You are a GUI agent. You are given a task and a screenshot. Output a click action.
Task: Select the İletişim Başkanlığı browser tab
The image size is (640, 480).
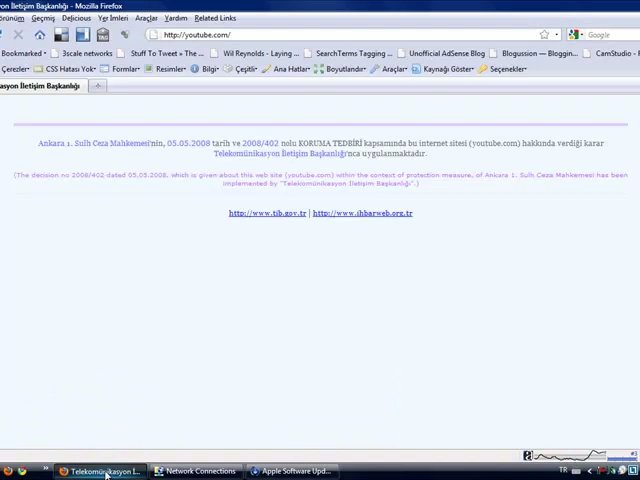[x=42, y=86]
